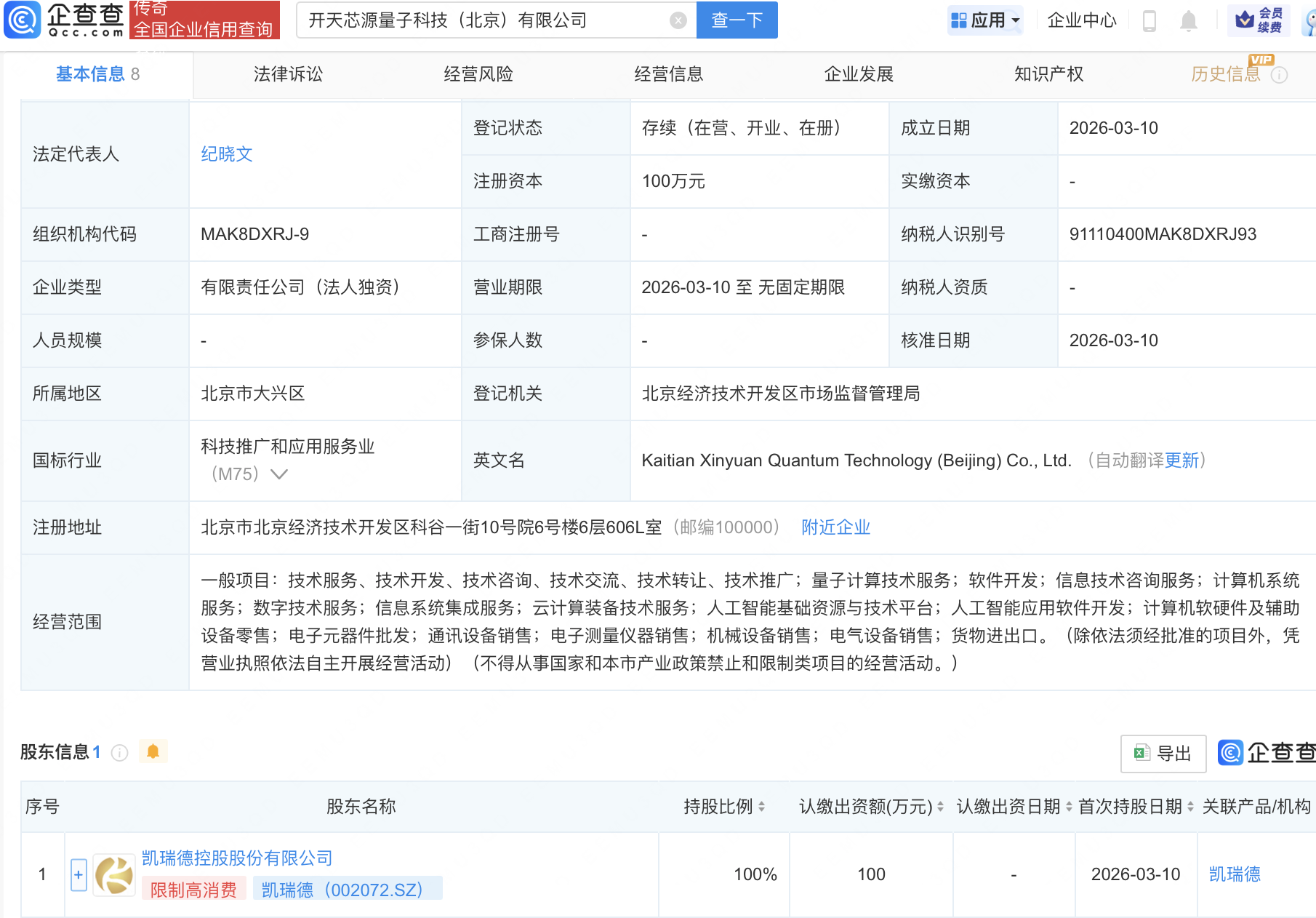Expand shareholder row using the plus icon

click(x=77, y=874)
